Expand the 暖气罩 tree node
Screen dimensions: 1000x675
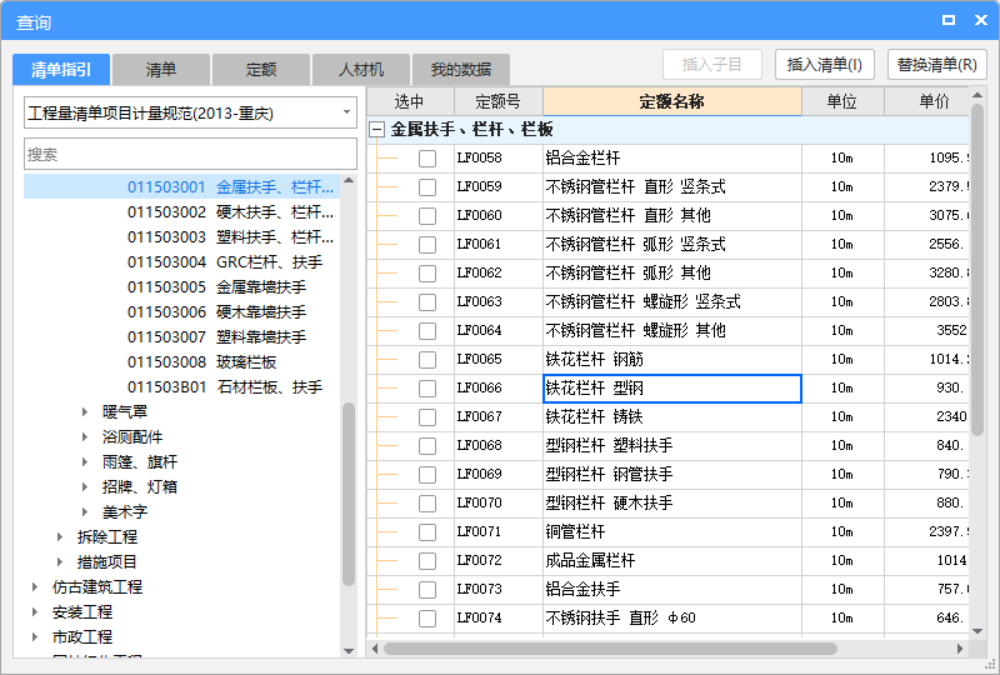pos(85,412)
